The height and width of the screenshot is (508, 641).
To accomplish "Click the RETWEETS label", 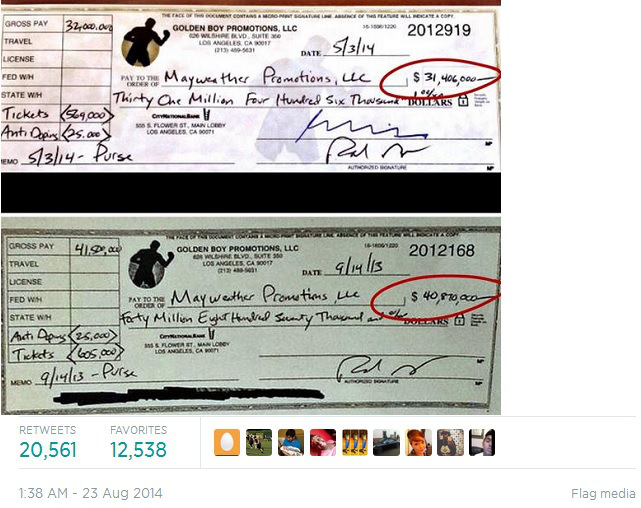I will coord(47,430).
